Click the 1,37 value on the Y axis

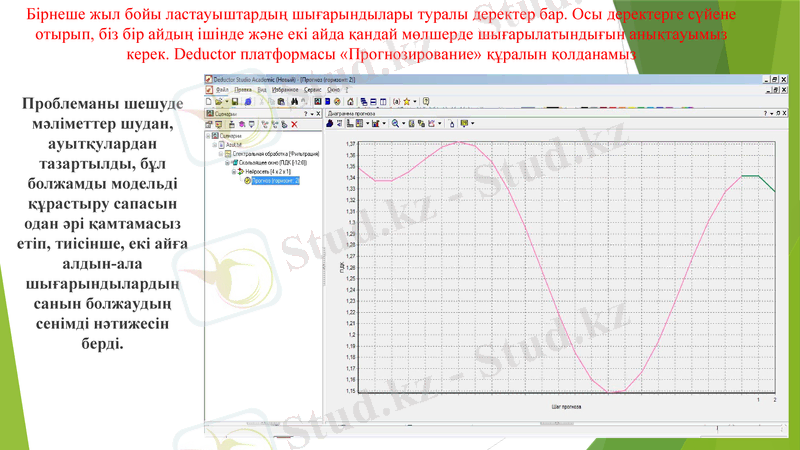[351, 144]
